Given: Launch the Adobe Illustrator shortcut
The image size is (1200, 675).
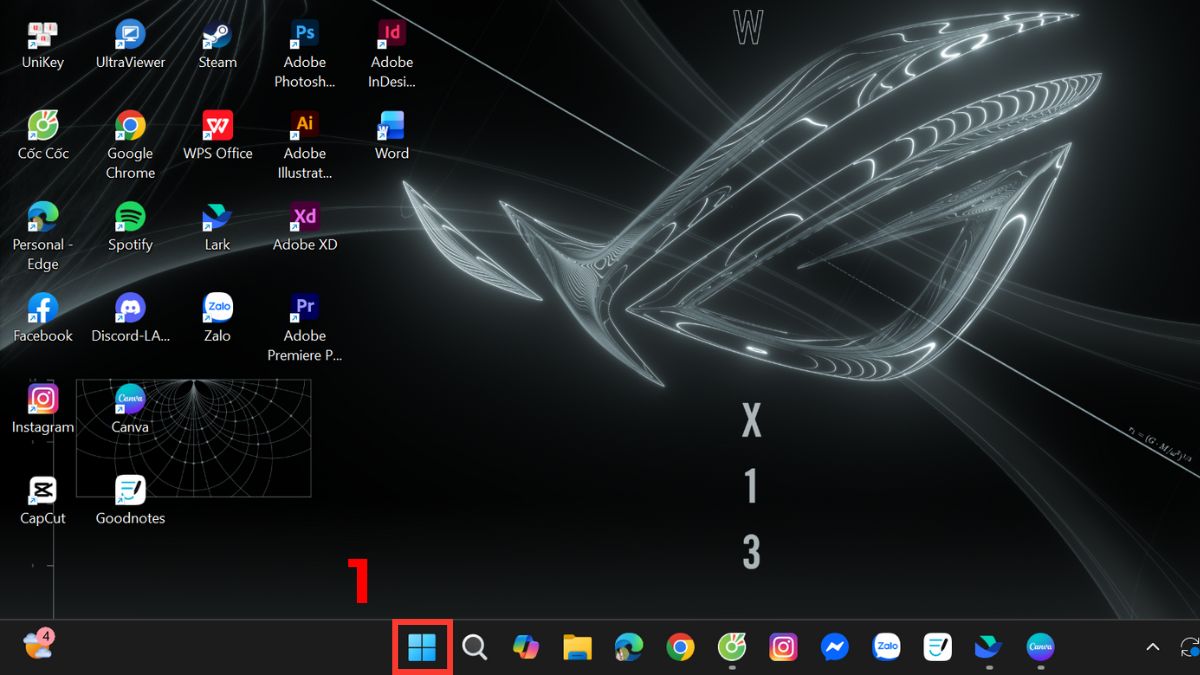Looking at the screenshot, I should (304, 124).
